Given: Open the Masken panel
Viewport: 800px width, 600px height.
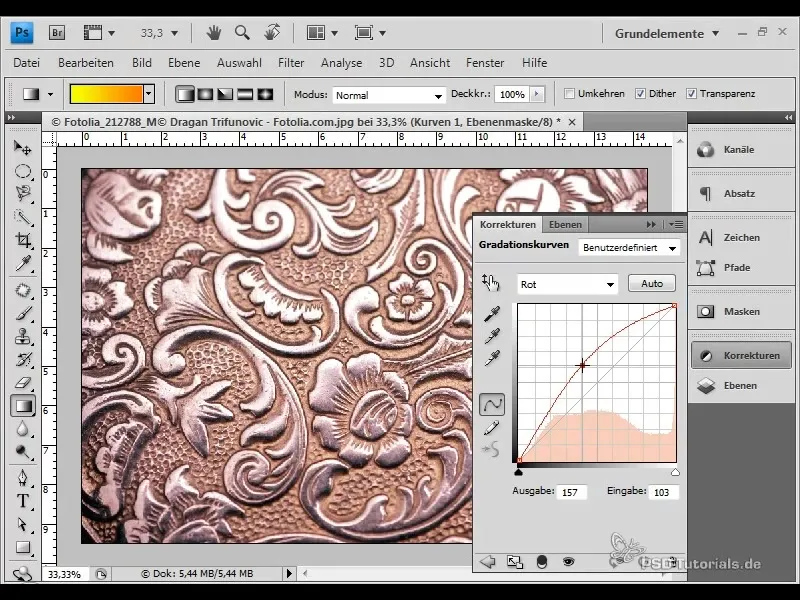Looking at the screenshot, I should [741, 311].
